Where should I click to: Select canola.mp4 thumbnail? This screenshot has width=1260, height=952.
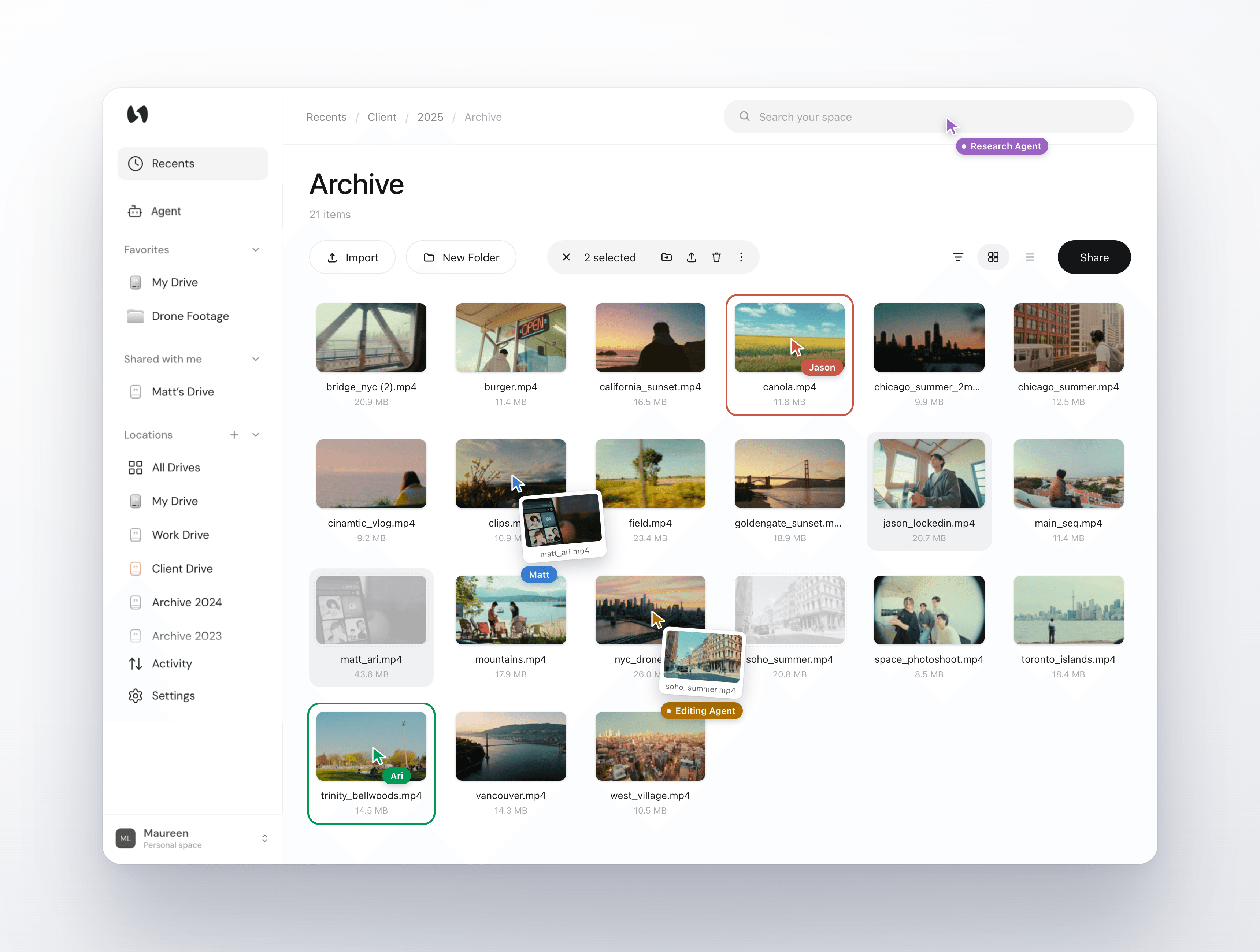point(789,338)
